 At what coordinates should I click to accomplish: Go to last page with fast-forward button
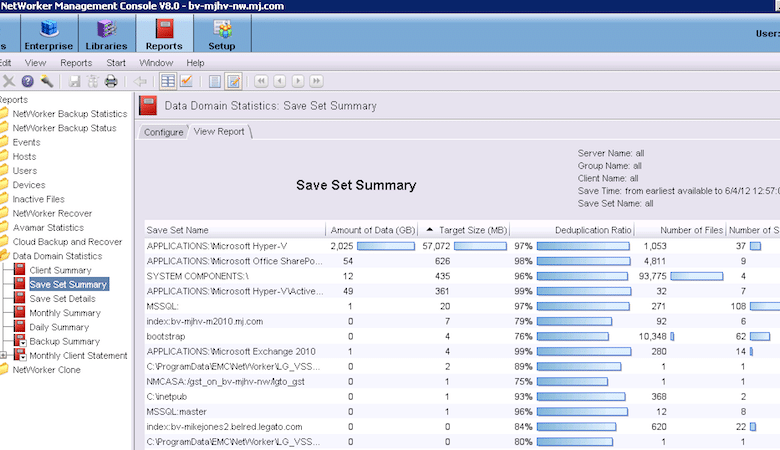click(x=316, y=81)
